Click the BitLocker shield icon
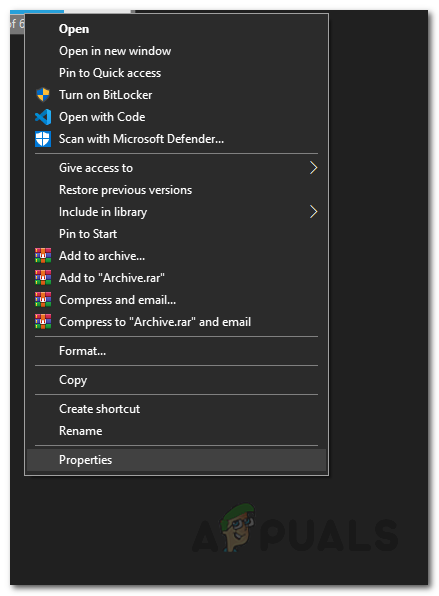Viewport: 439px width, 596px height. 43,95
